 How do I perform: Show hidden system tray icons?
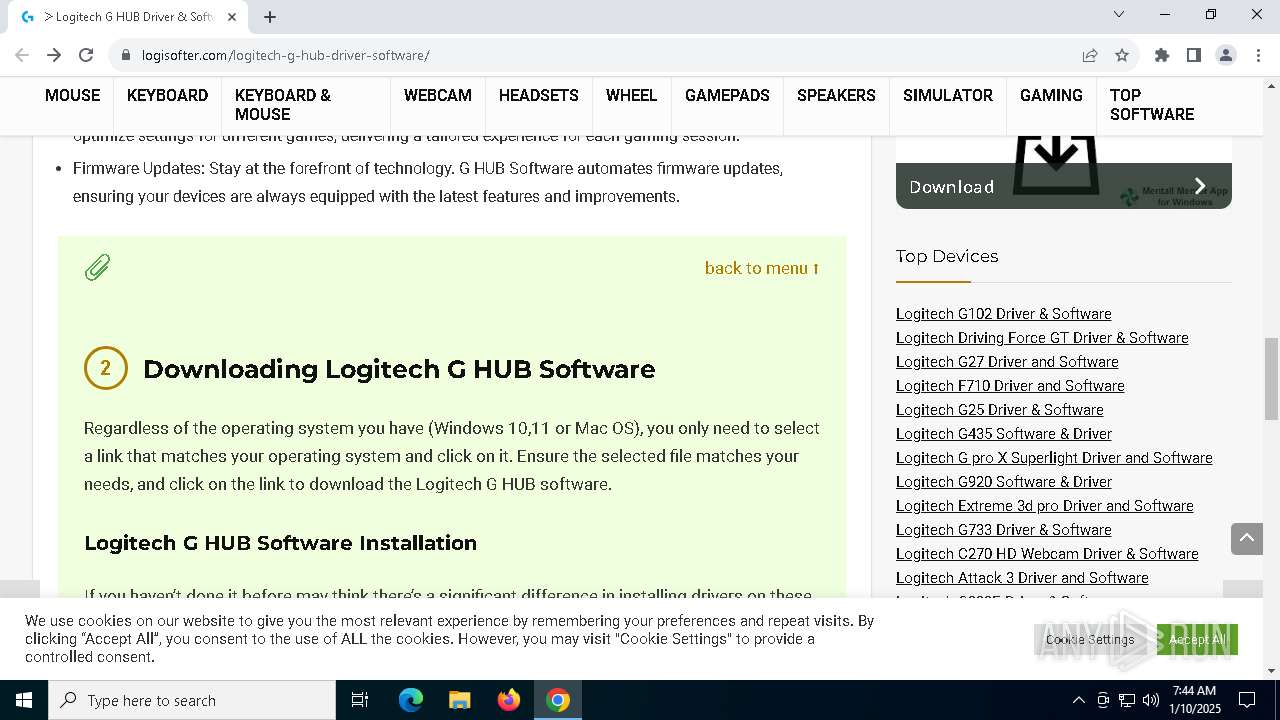[x=1078, y=700]
